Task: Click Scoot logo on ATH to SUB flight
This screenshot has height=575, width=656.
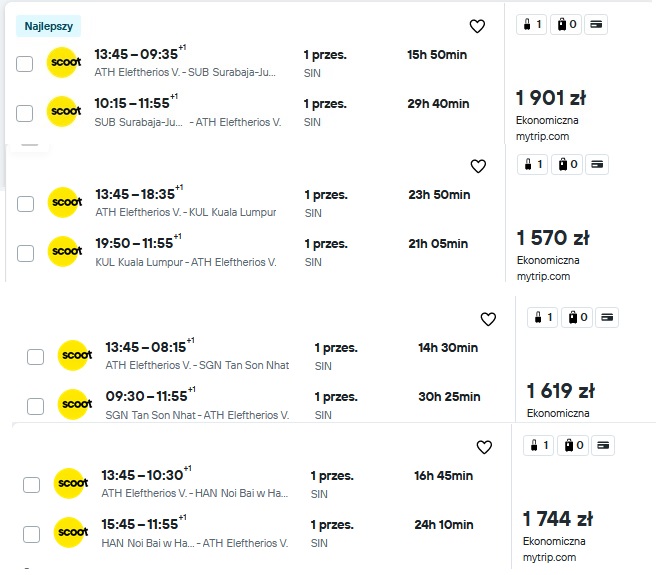Action: [64, 62]
